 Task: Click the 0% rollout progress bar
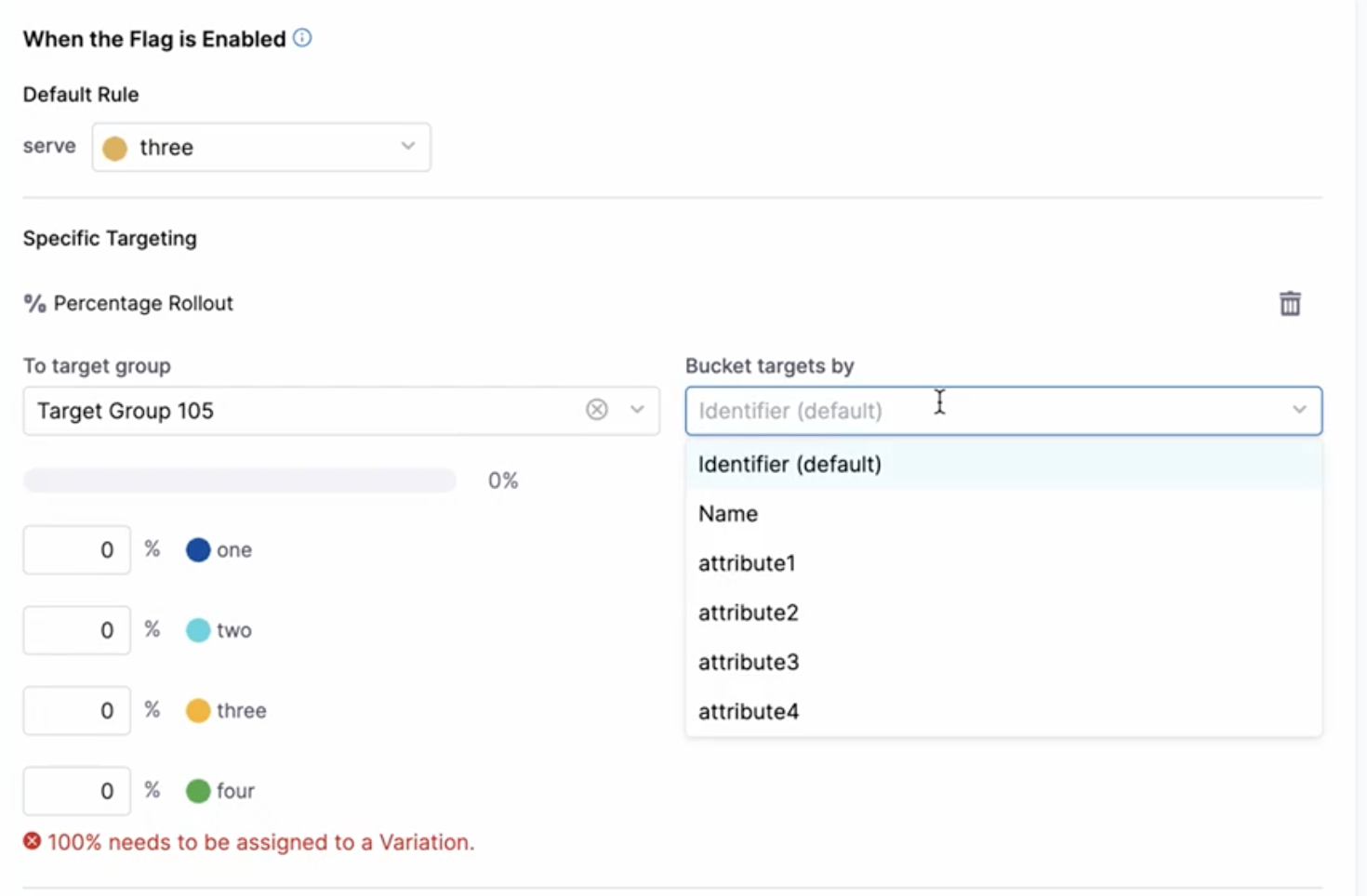pyautogui.click(x=239, y=480)
